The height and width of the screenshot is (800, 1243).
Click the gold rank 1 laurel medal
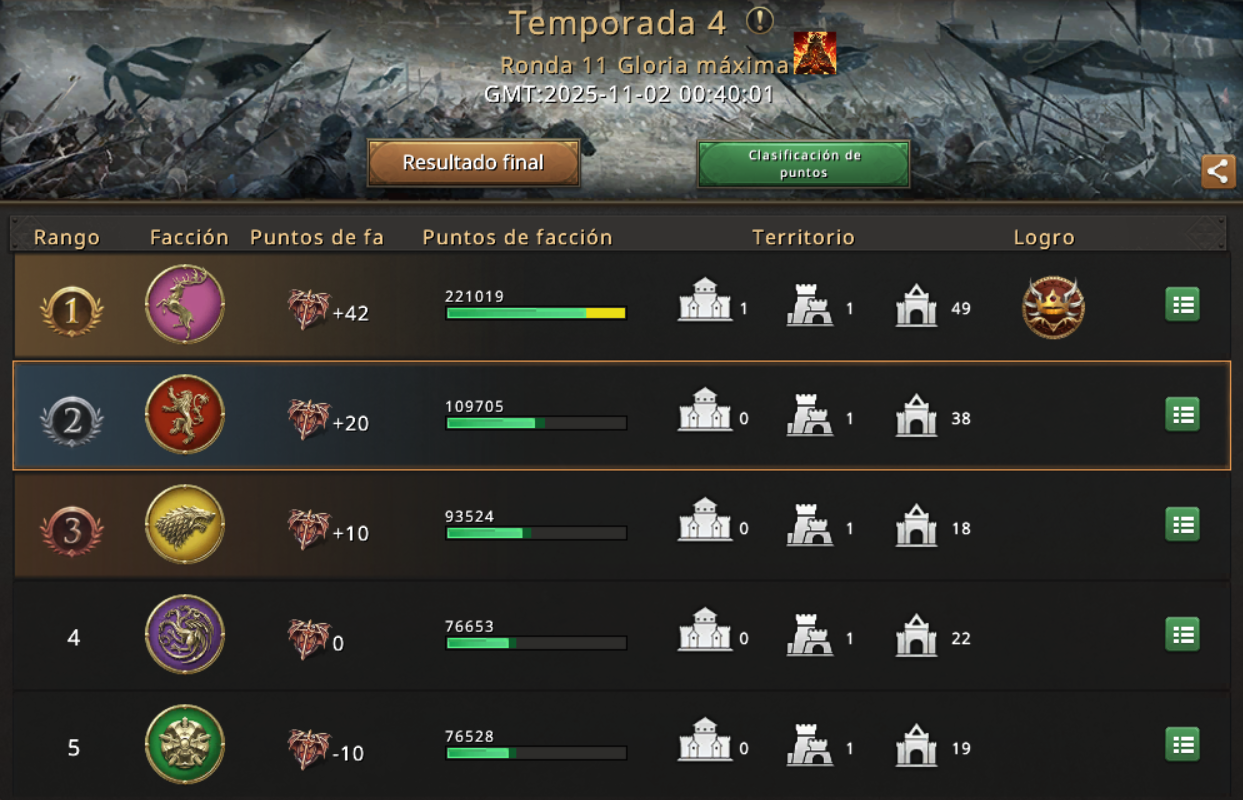pos(71,312)
